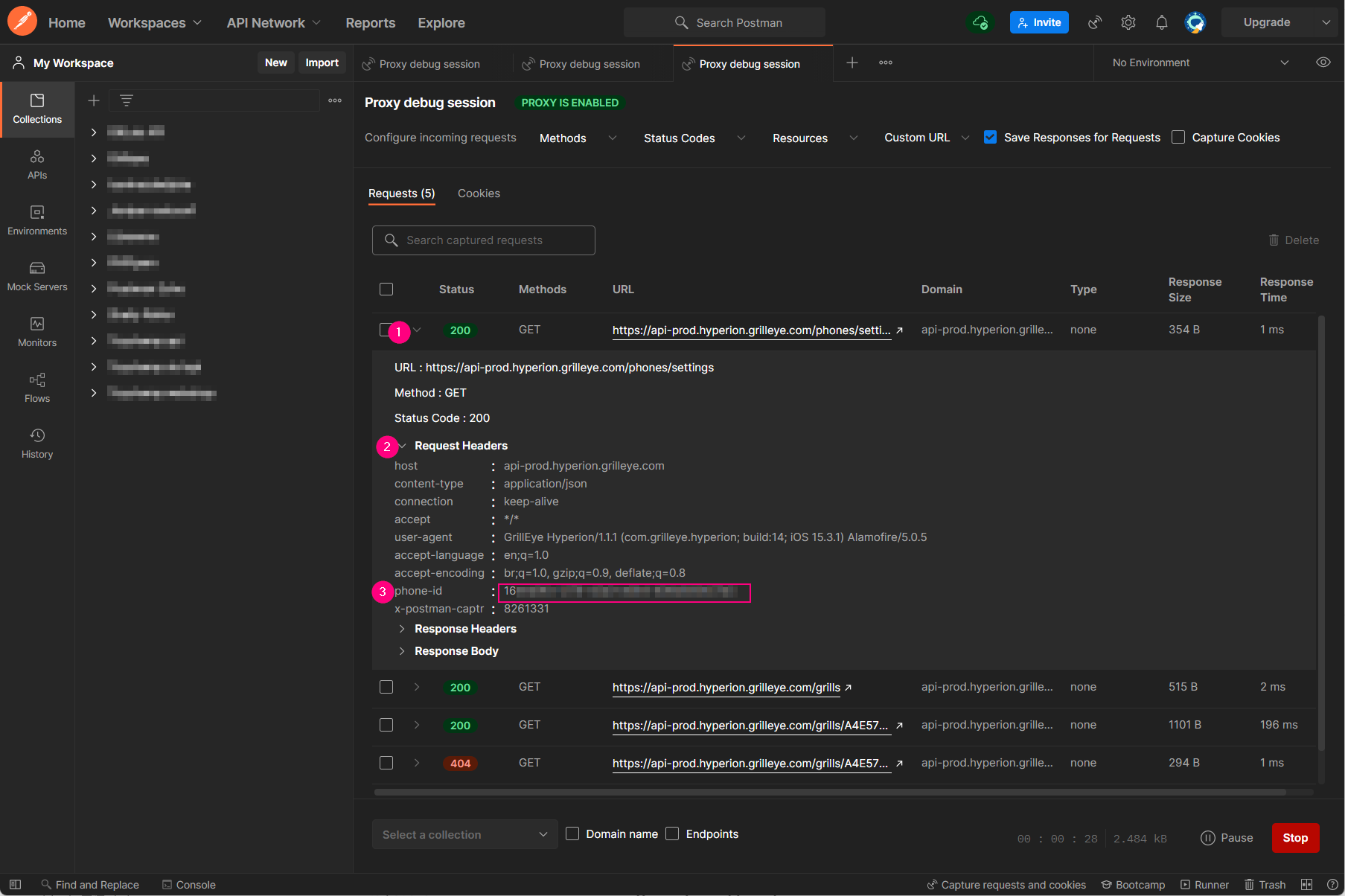The width and height of the screenshot is (1345, 896).
Task: Expand the /grills request row
Action: click(x=417, y=687)
